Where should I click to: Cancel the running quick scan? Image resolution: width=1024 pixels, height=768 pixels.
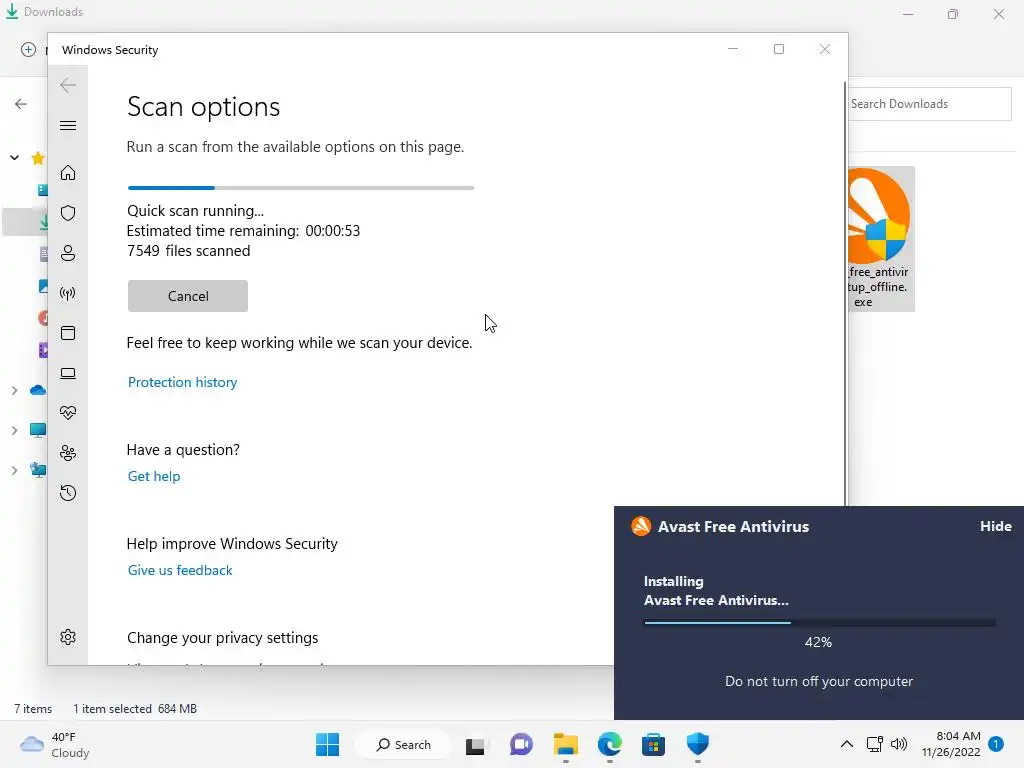pyautogui.click(x=188, y=296)
